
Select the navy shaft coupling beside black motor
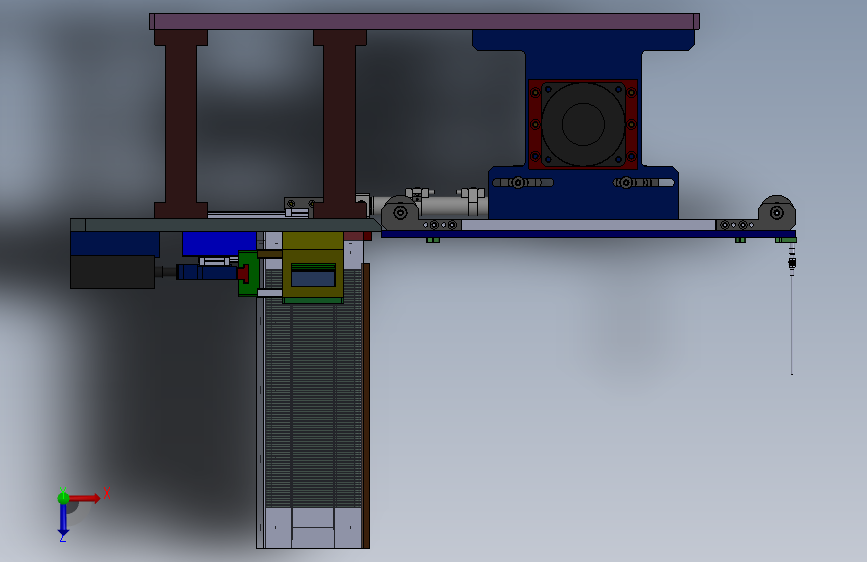[x=207, y=272]
